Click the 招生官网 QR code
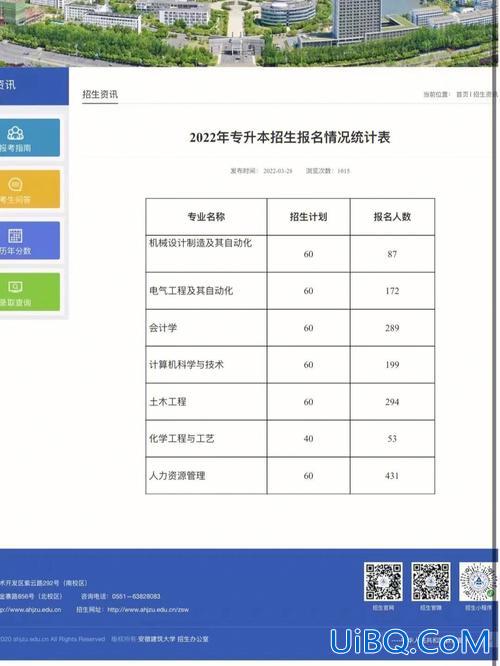Viewport: 500px width, 666px height. pyautogui.click(x=383, y=582)
